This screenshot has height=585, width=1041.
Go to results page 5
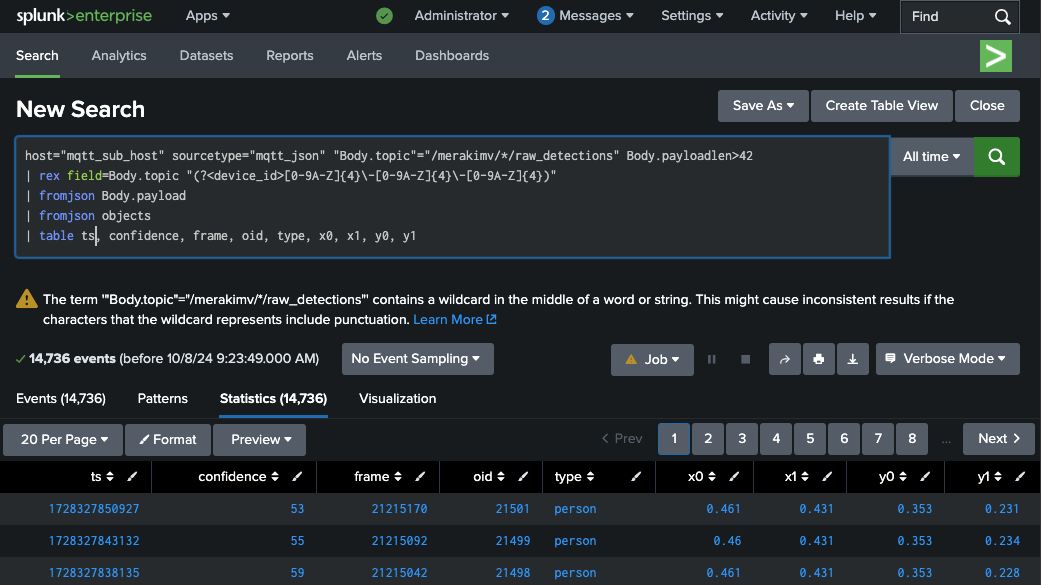810,439
